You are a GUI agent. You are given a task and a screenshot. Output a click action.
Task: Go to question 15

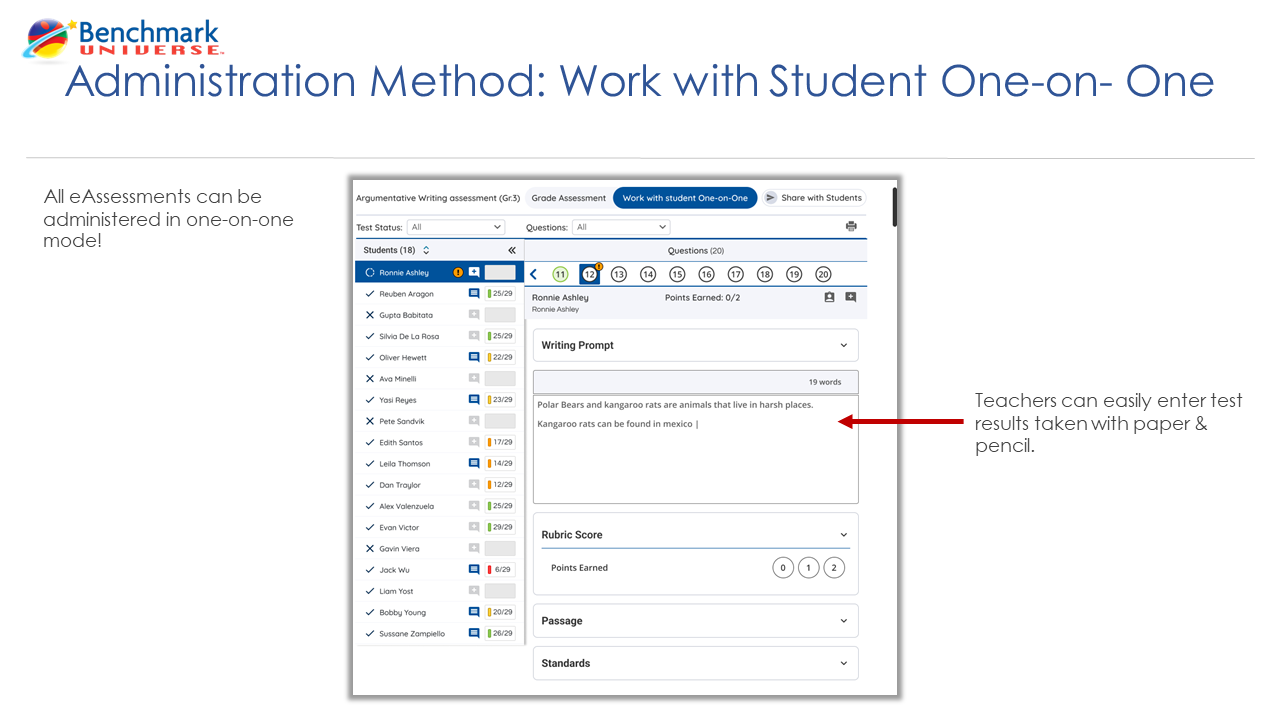click(677, 274)
